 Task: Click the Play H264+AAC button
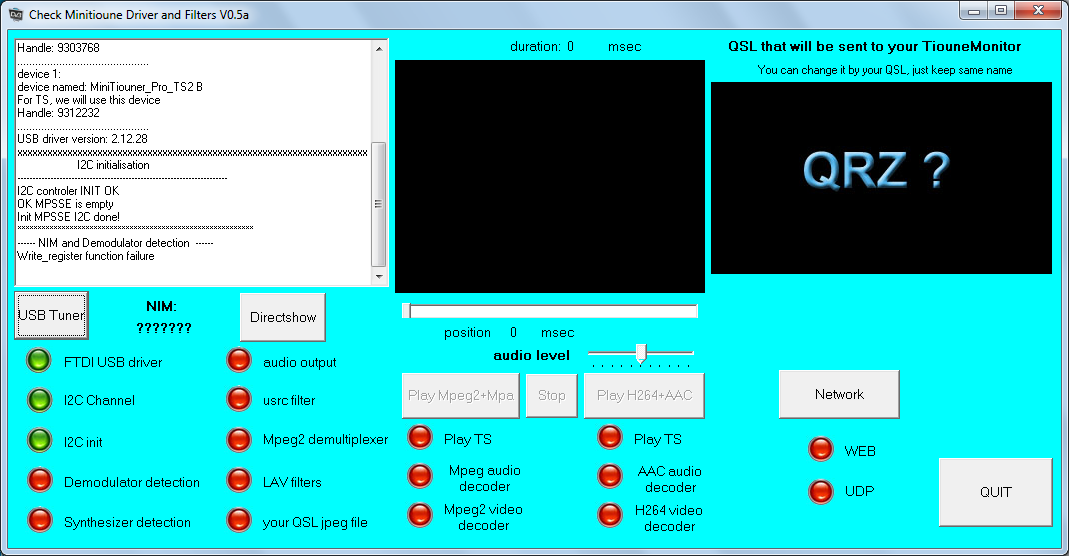(644, 395)
